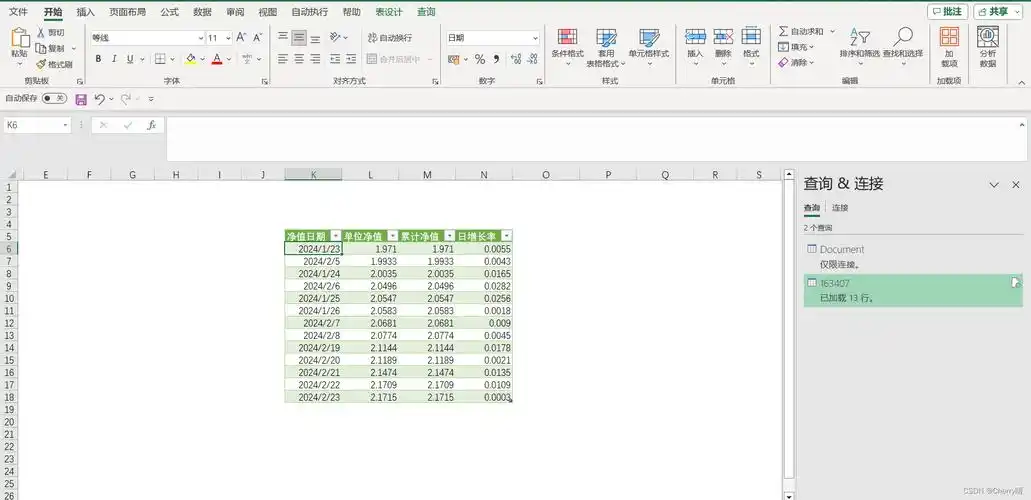This screenshot has width=1031, height=500.
Task: Switch to the Table Design (表设计) tab
Action: (x=389, y=12)
